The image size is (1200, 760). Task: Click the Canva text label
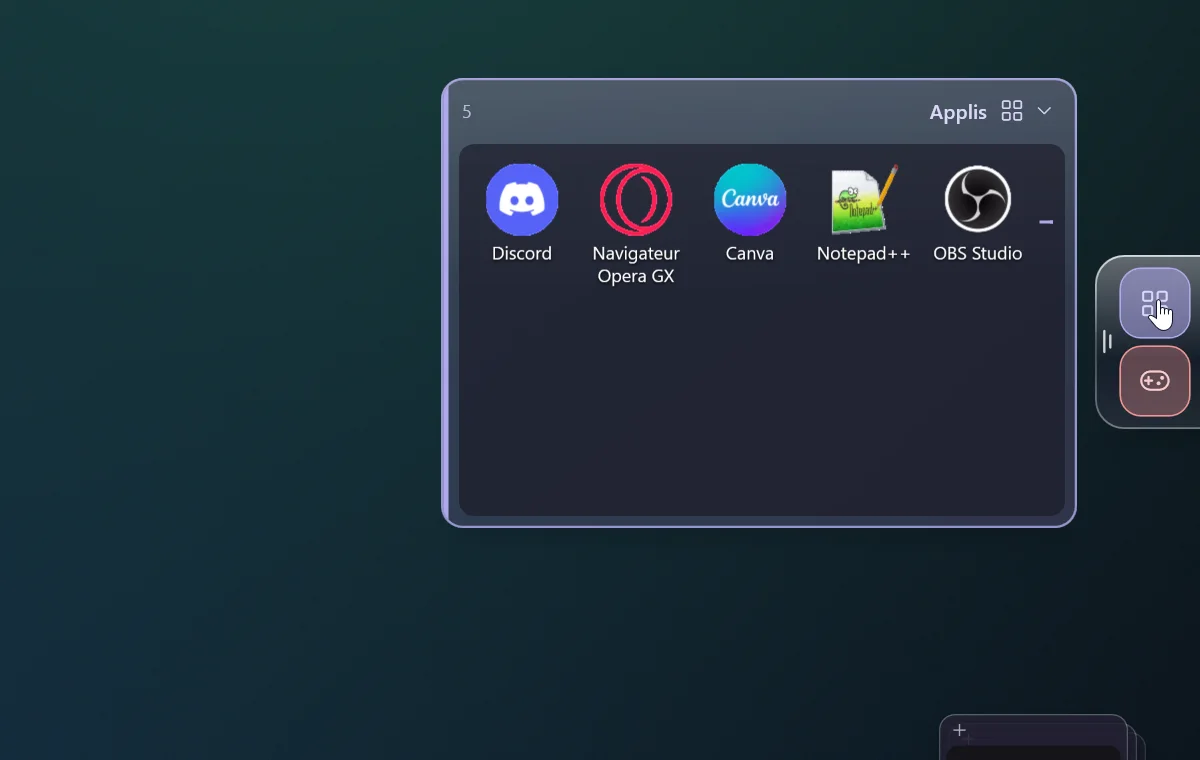coord(750,254)
